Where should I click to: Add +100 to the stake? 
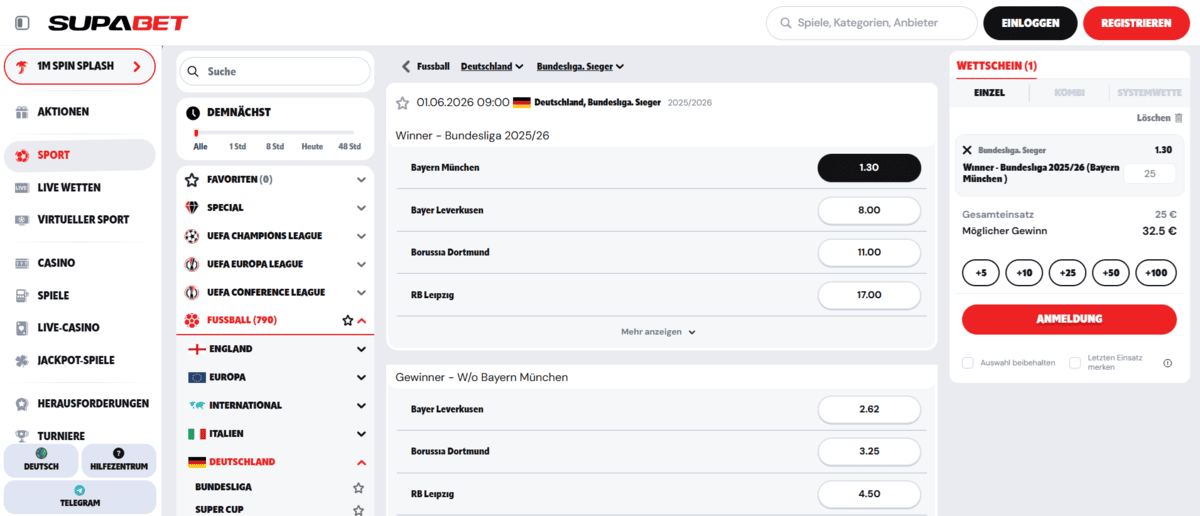tap(1156, 273)
